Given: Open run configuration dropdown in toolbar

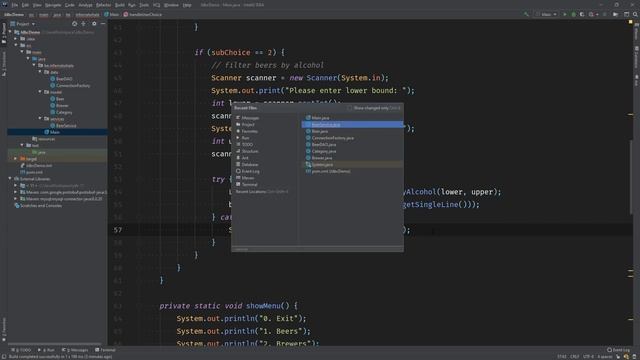Looking at the screenshot, I should tap(547, 15).
